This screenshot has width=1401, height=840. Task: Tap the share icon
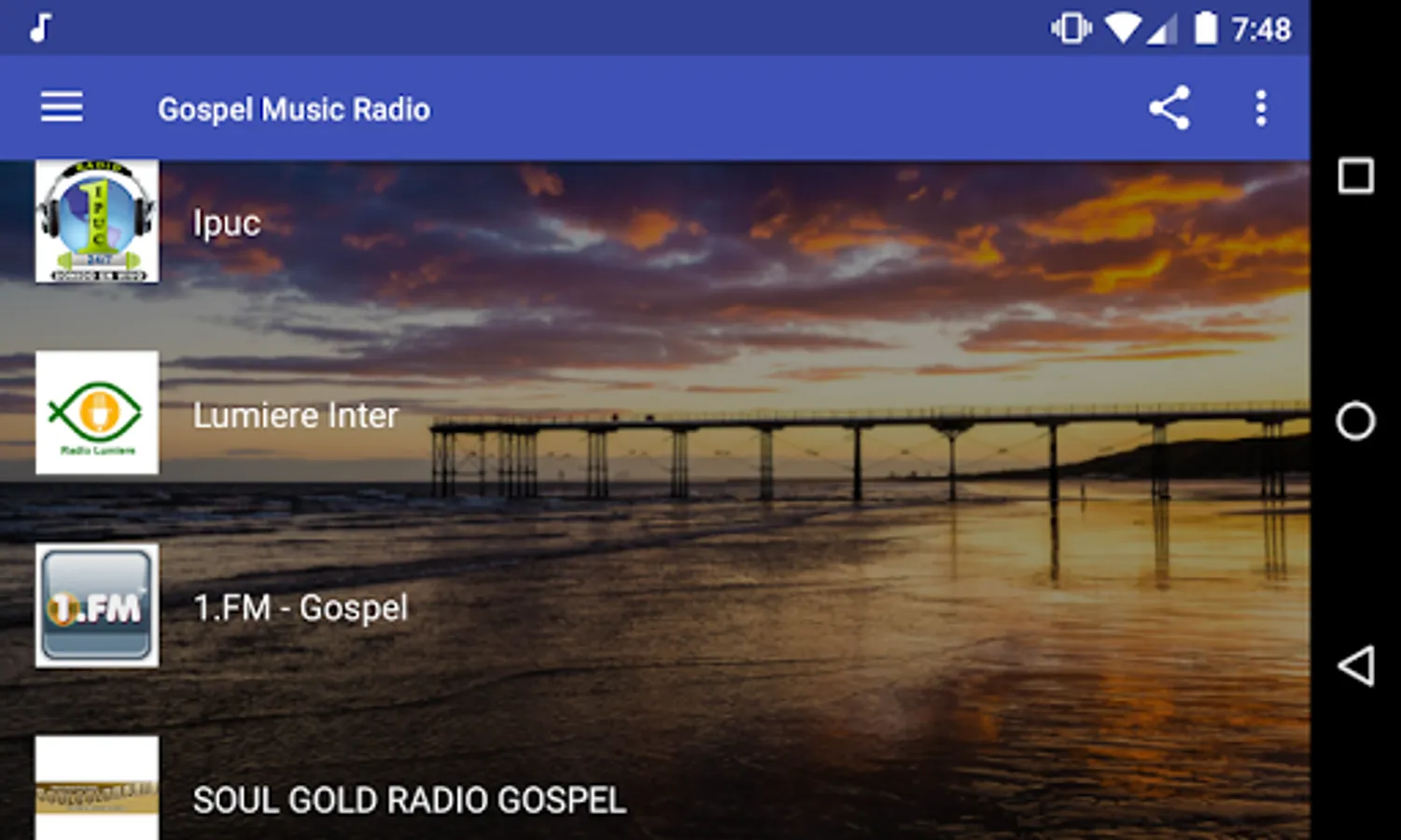tap(1169, 108)
